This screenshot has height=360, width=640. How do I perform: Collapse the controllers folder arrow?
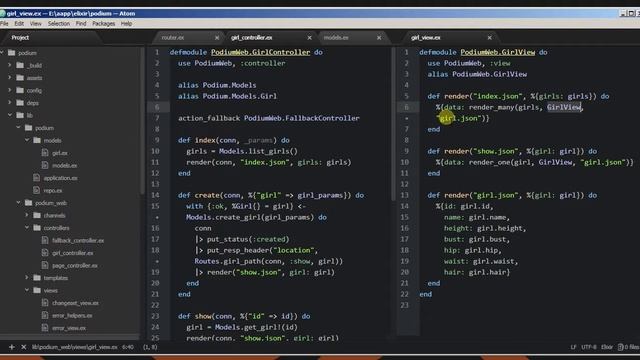pyautogui.click(x=27, y=227)
